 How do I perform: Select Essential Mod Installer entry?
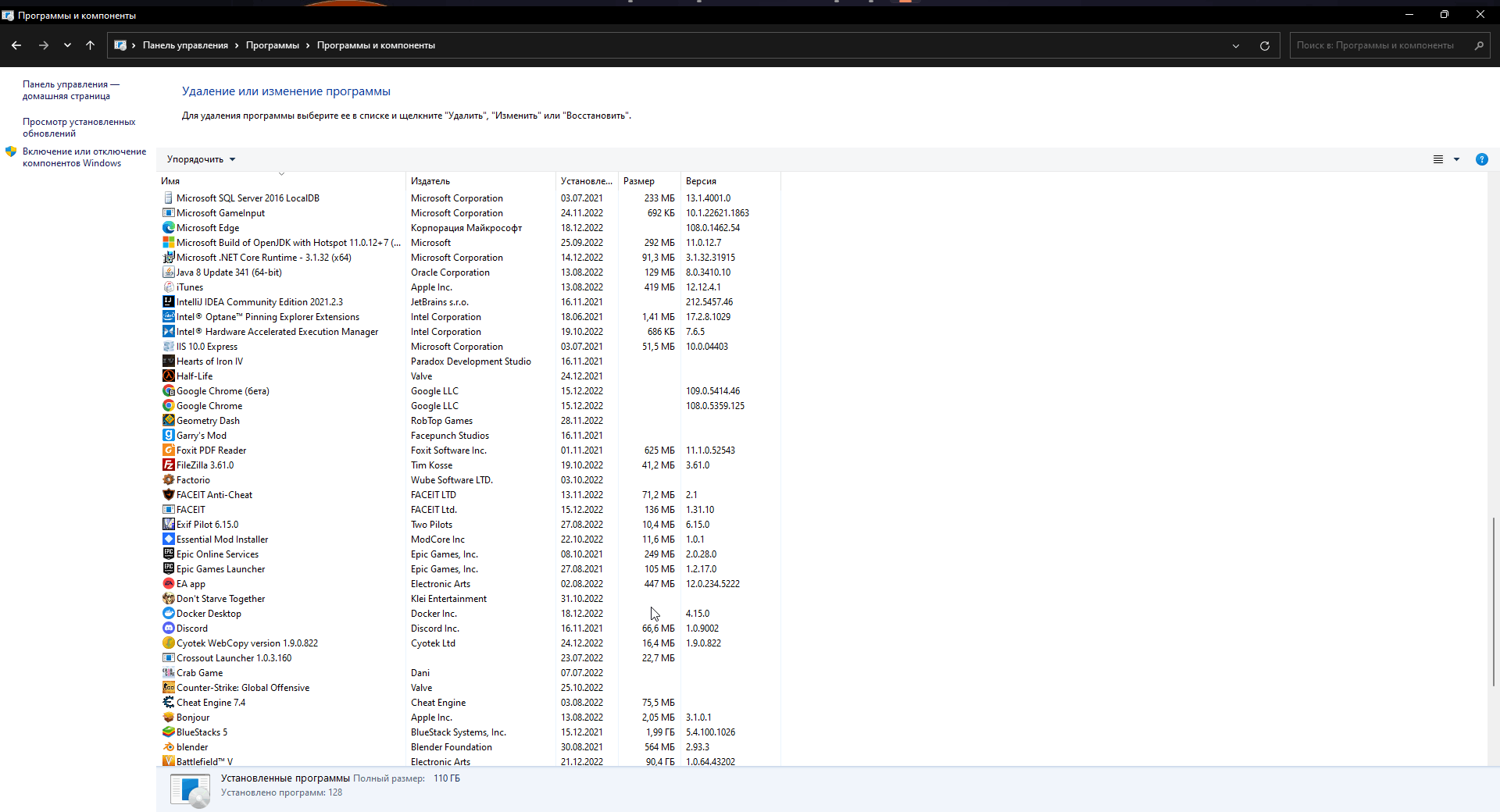(x=469, y=540)
